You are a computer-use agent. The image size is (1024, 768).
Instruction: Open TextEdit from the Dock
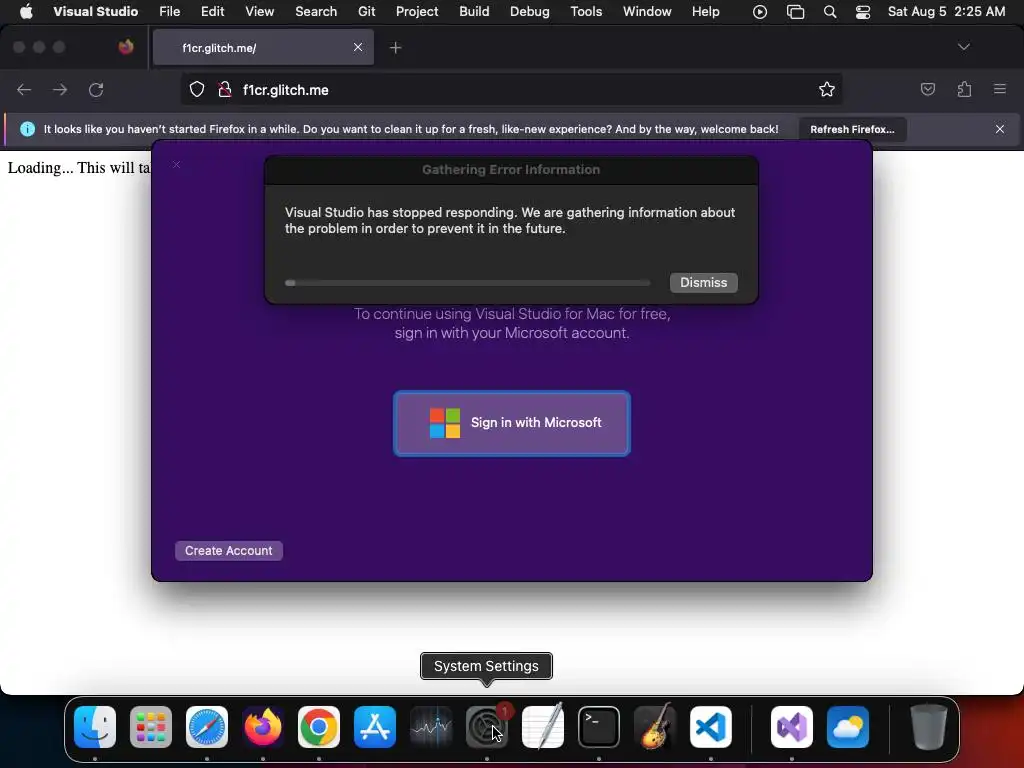(x=543, y=727)
